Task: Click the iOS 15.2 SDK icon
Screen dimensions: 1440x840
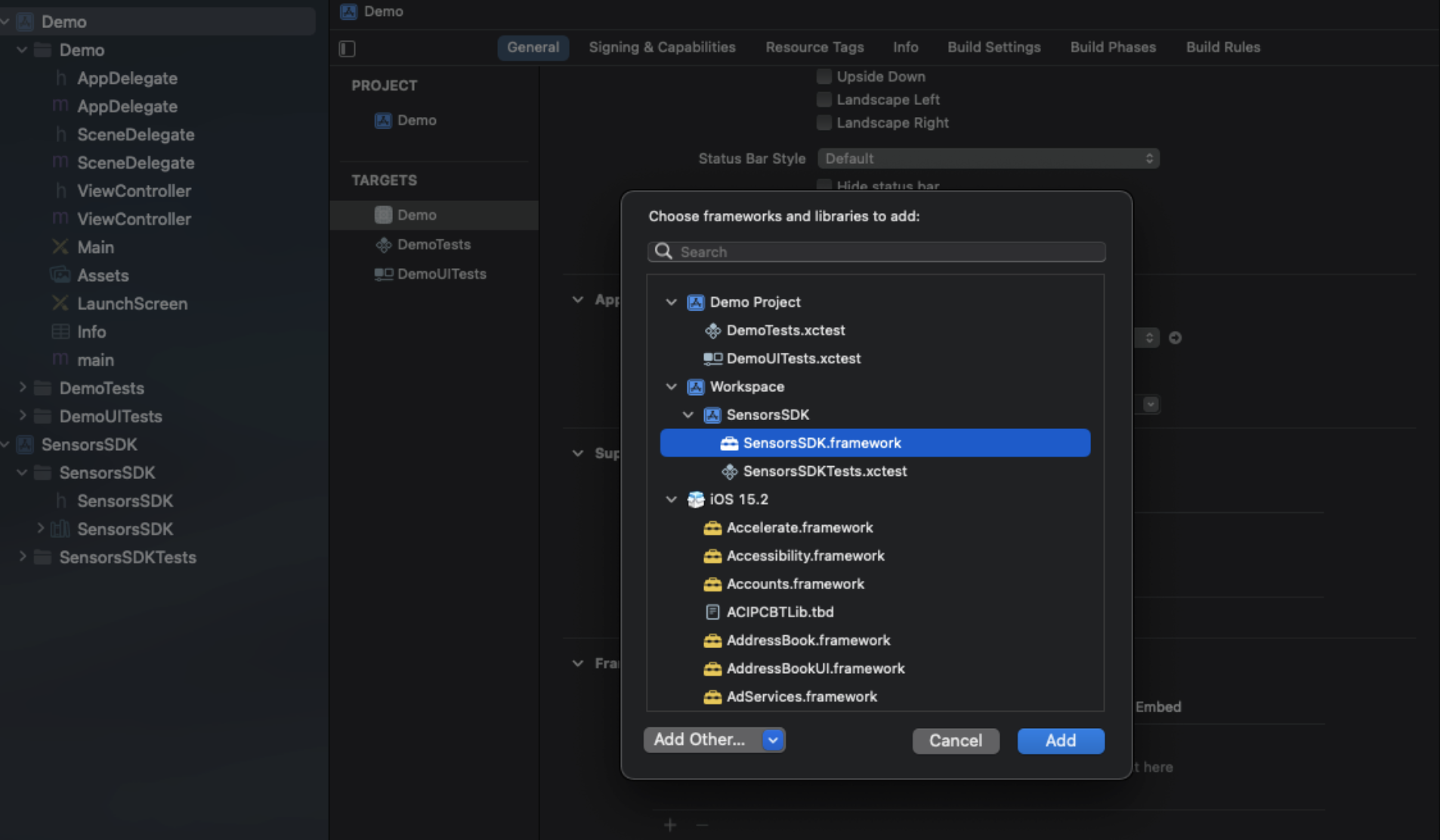Action: coord(695,499)
